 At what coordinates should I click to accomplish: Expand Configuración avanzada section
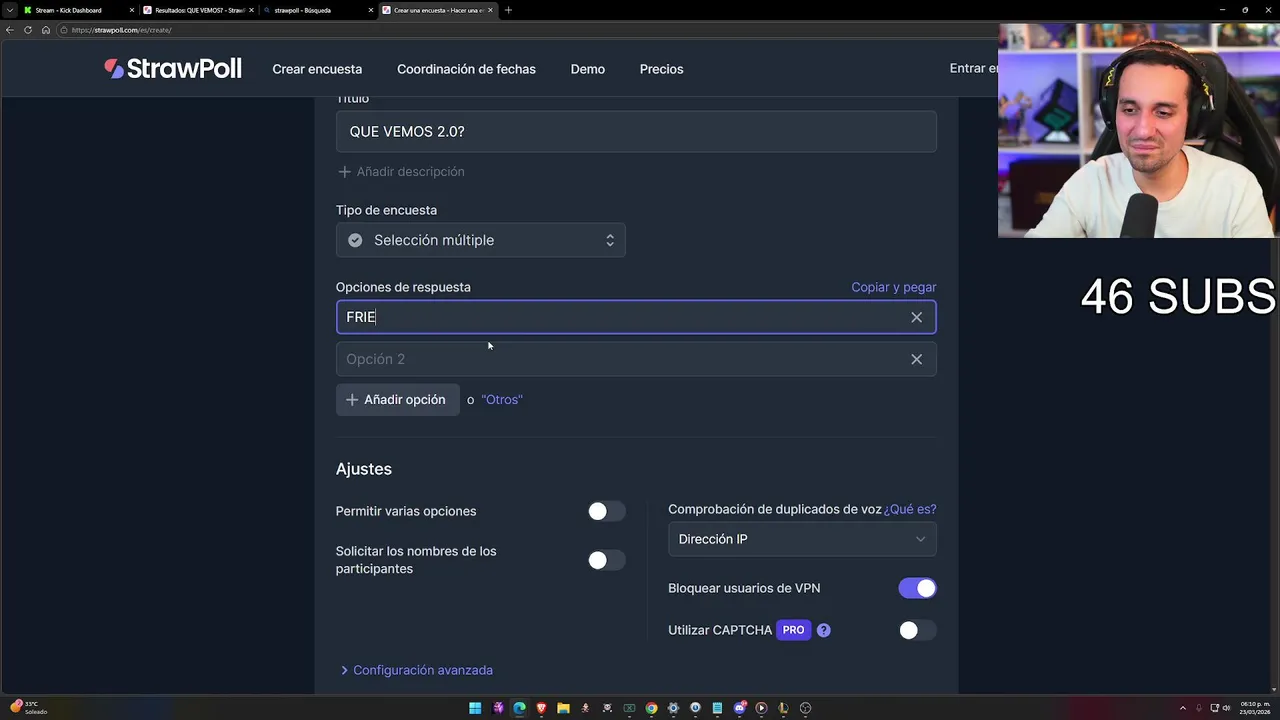click(417, 670)
